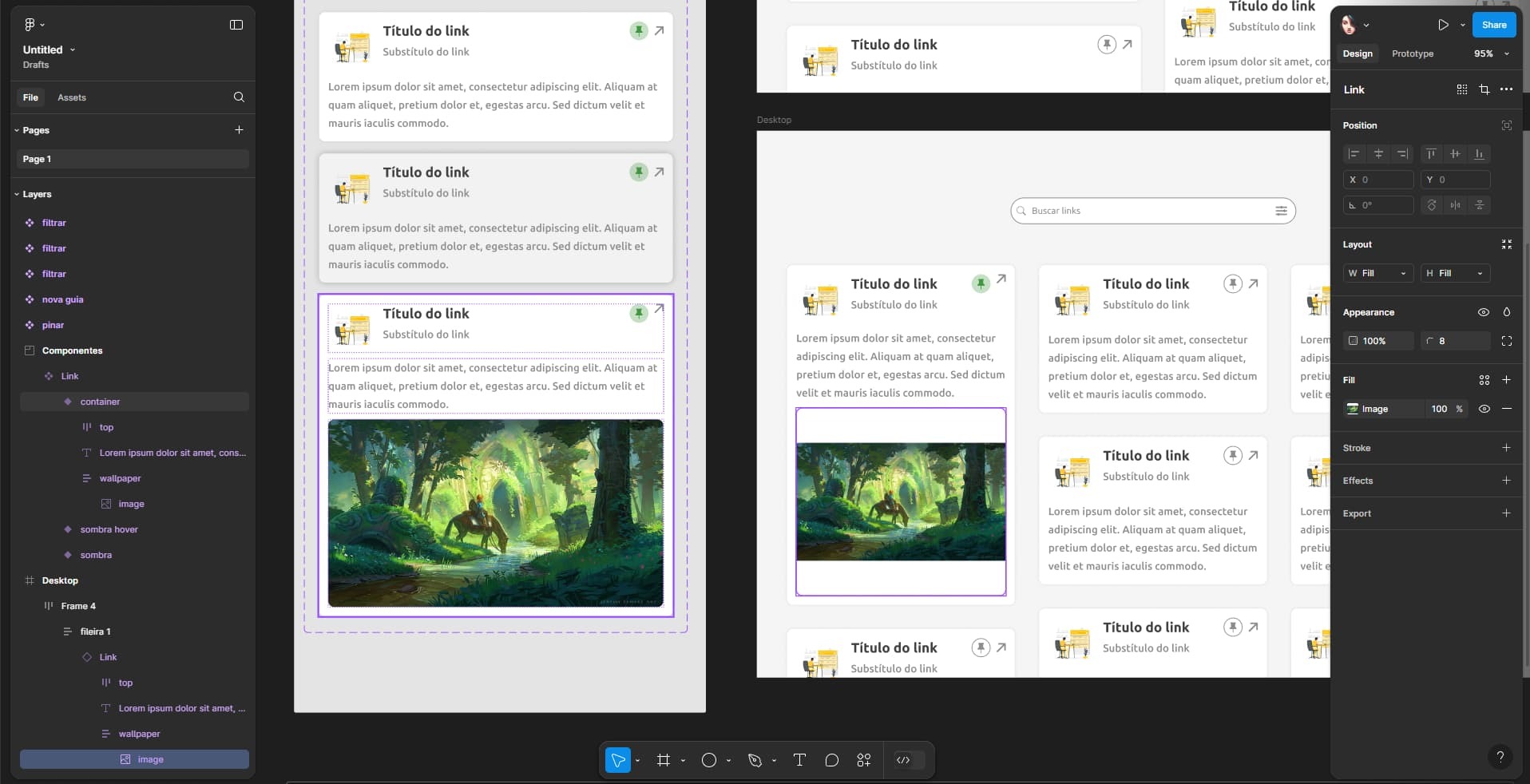The image size is (1530, 784).
Task: Add an export setting with plus
Action: [x=1506, y=513]
